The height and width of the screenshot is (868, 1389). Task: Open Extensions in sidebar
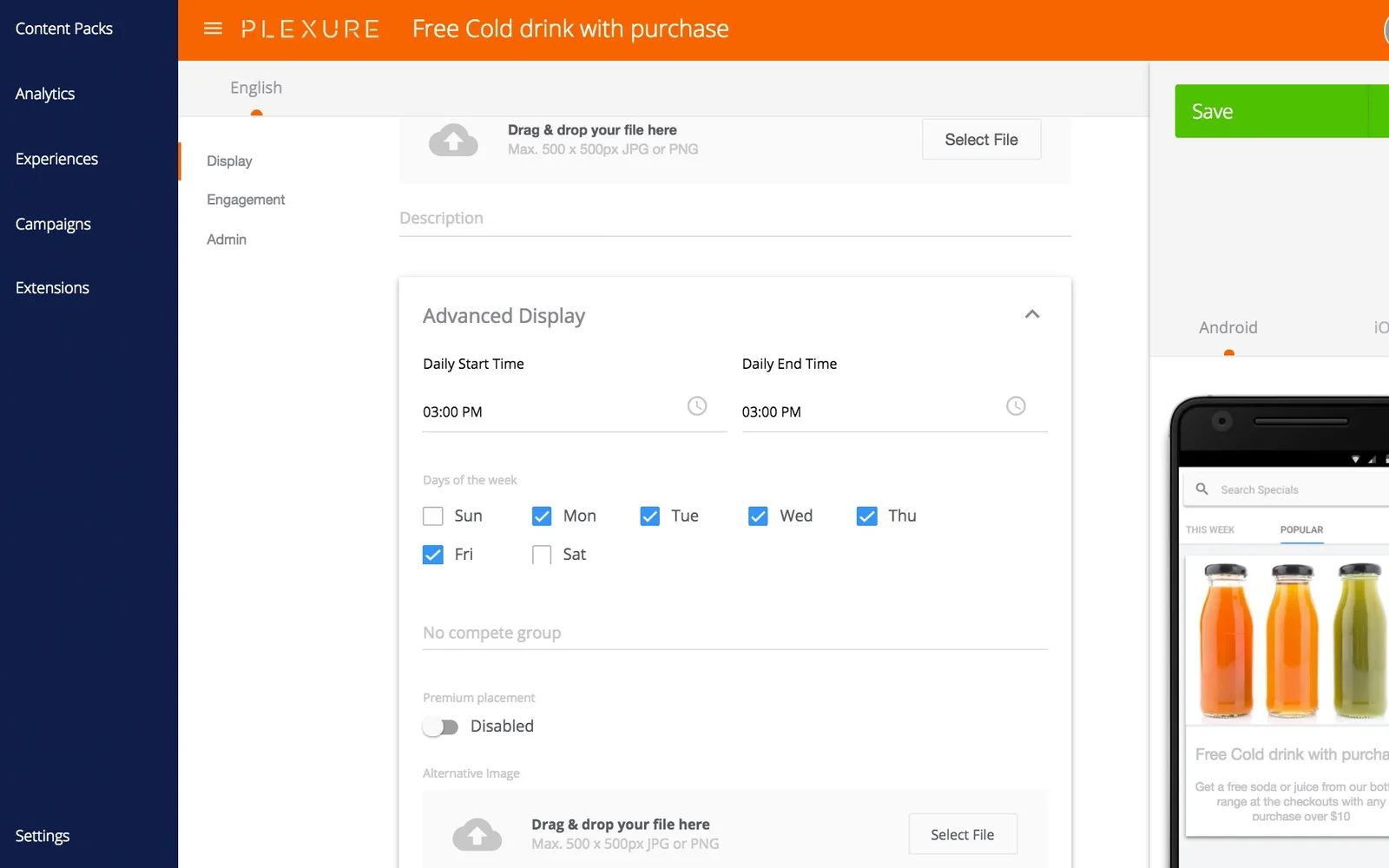52,287
